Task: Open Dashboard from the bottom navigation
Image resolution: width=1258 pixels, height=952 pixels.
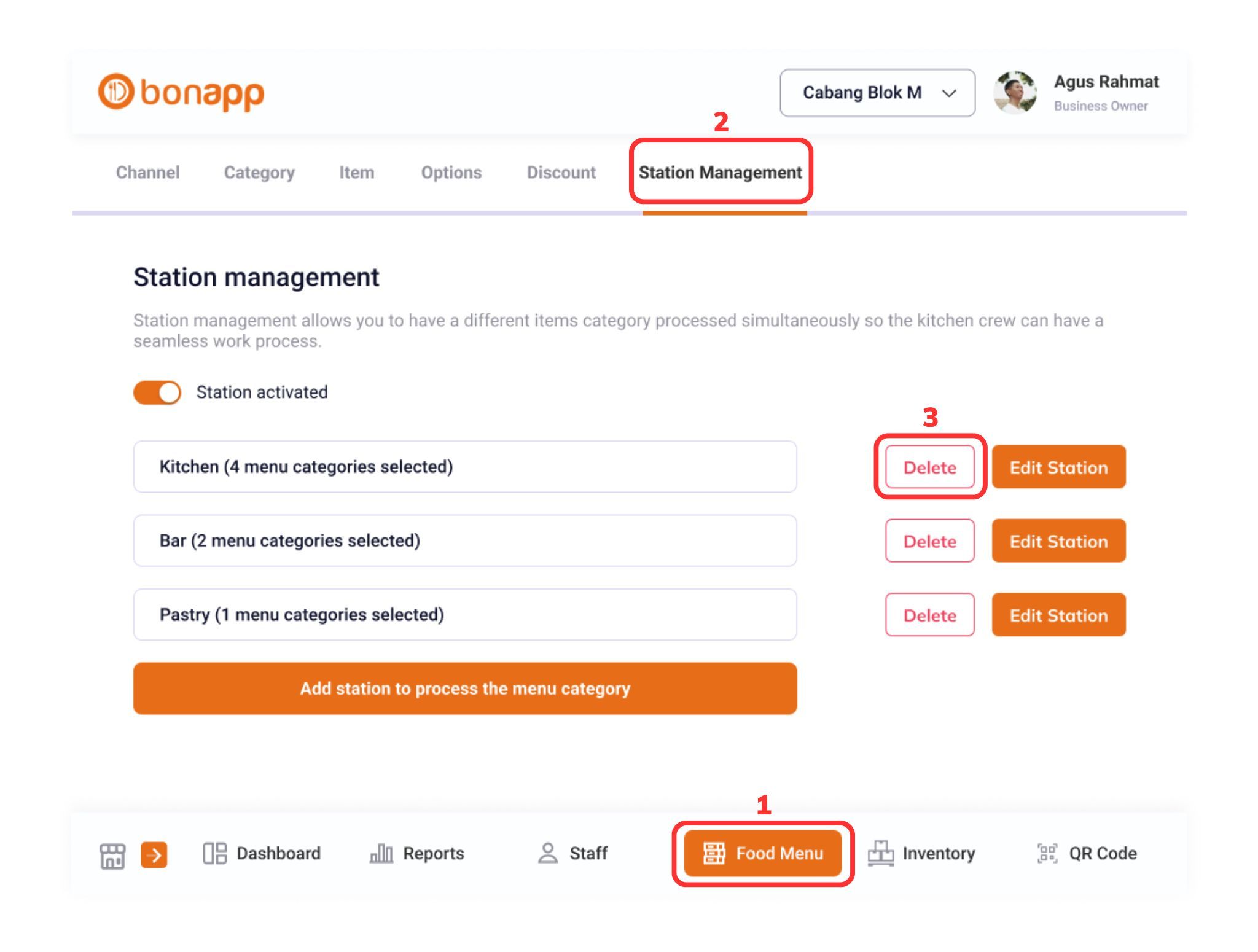Action: 262,854
